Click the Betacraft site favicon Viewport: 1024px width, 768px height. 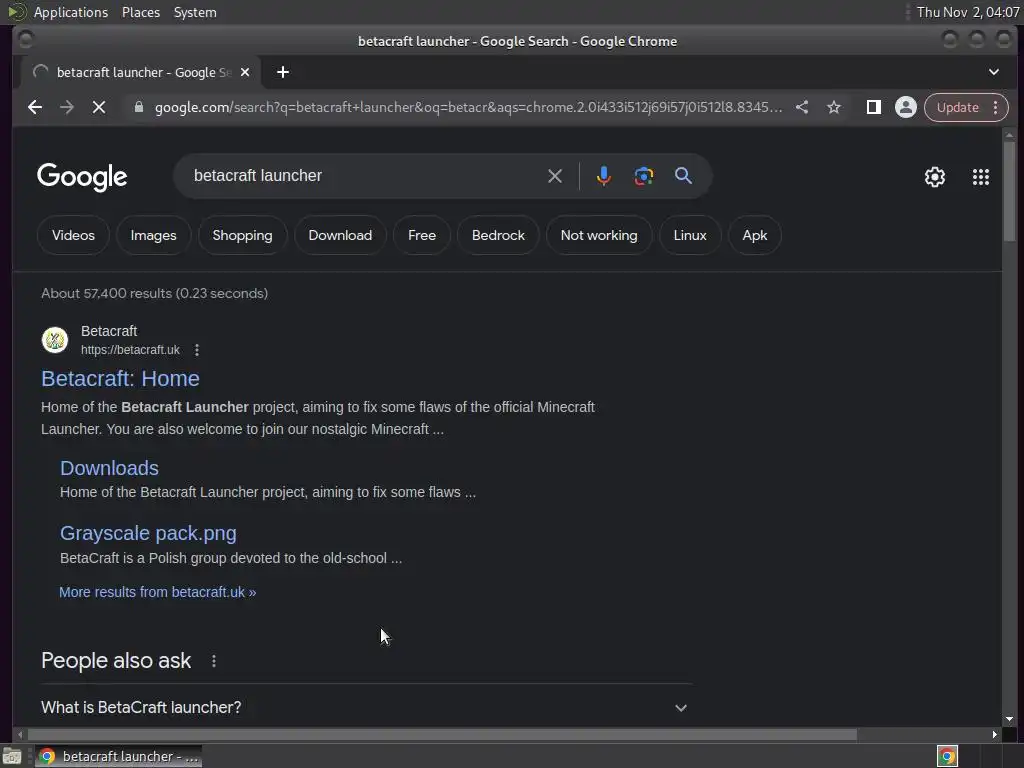coord(55,340)
